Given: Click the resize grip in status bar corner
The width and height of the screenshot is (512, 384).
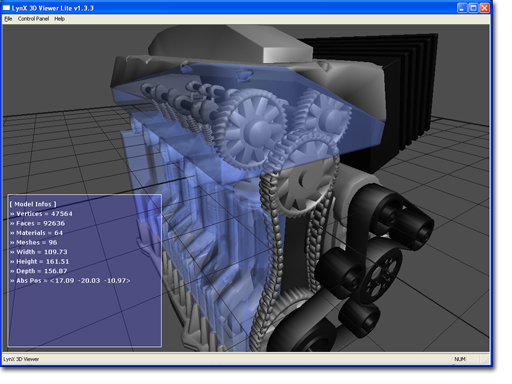Looking at the screenshot, I should coord(487,360).
